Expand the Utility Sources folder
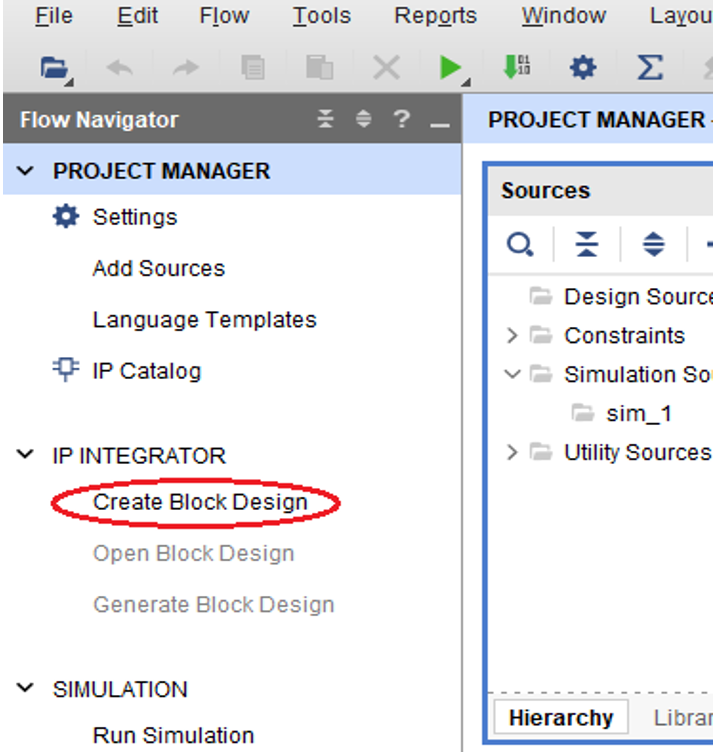 (512, 453)
